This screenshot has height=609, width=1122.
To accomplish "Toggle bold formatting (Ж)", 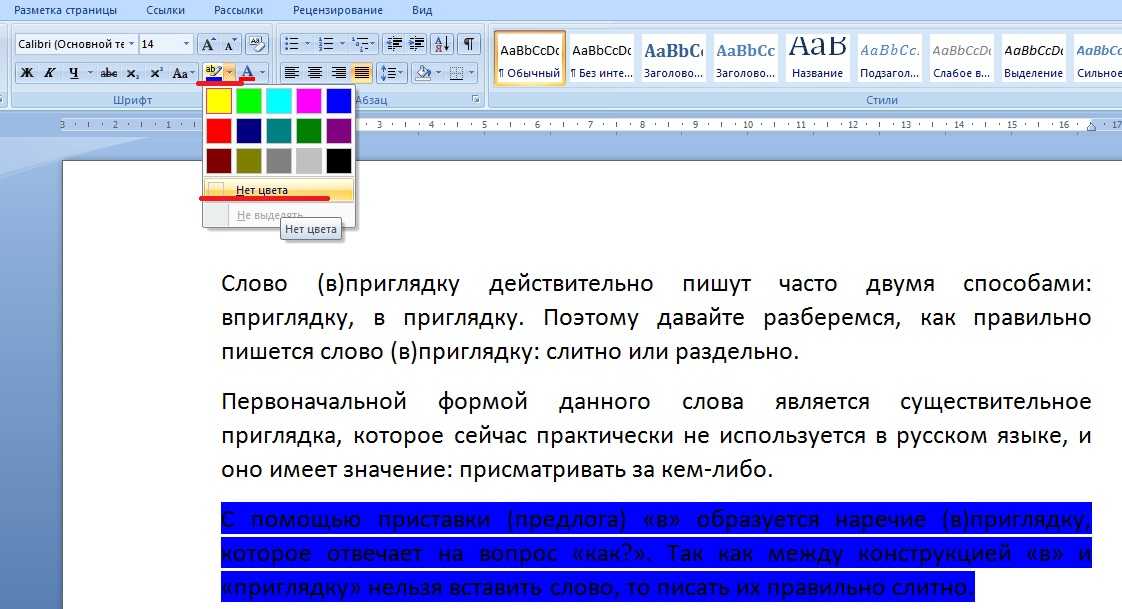I will pyautogui.click(x=27, y=73).
